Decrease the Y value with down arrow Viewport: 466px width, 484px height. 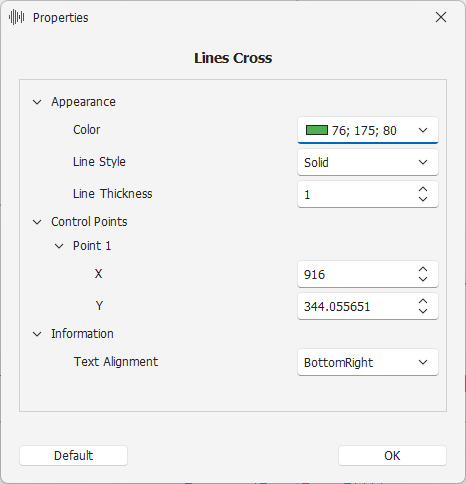[x=423, y=311]
